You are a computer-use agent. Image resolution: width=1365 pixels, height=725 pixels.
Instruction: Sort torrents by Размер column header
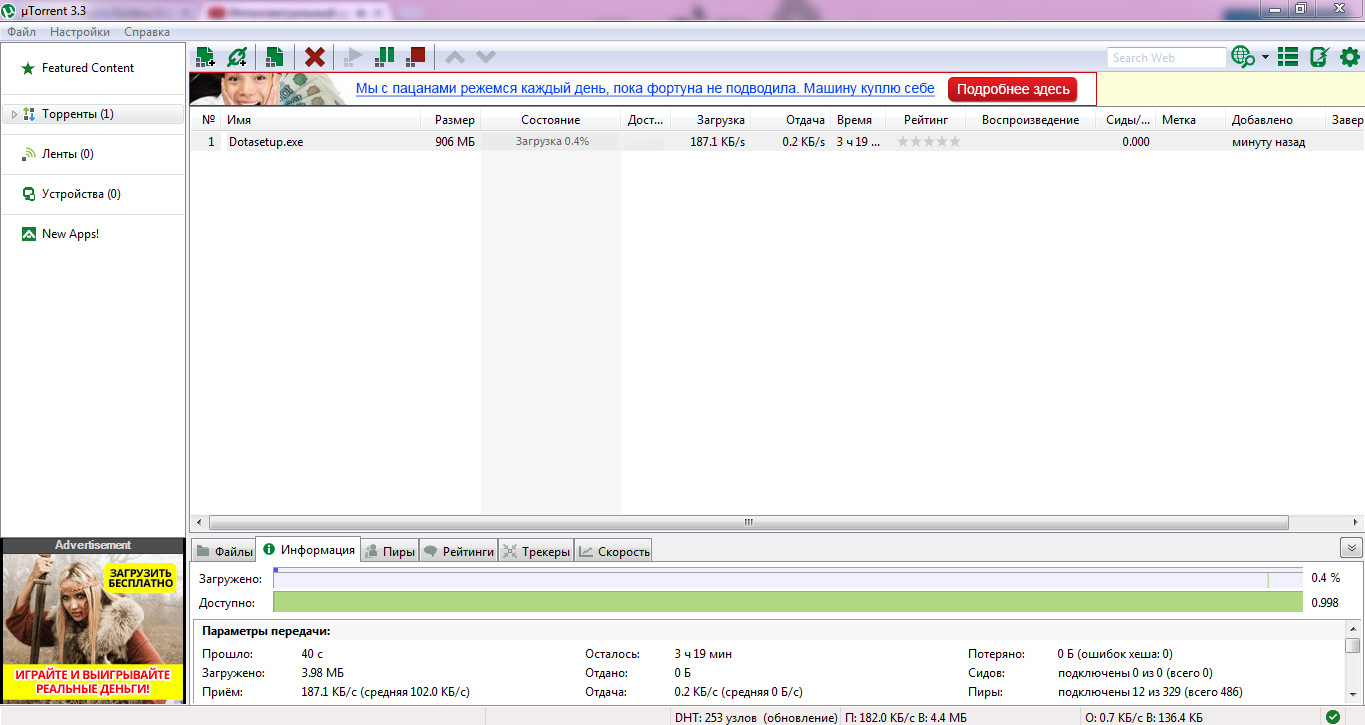coord(455,120)
